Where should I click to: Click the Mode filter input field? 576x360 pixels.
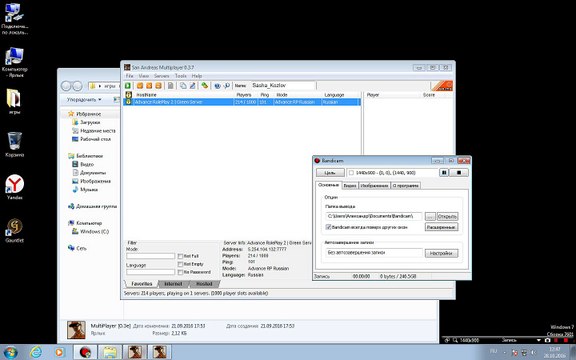(x=151, y=256)
